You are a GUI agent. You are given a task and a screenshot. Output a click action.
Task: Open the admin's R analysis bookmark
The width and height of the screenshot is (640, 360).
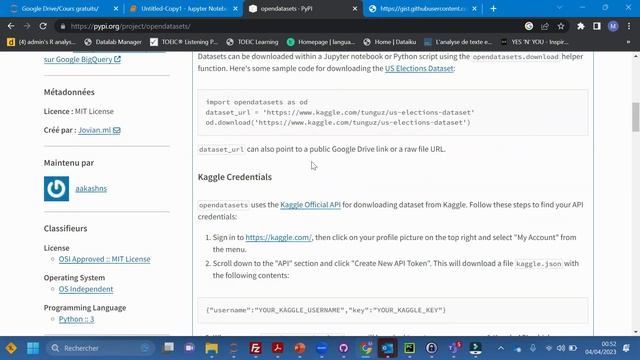(42, 42)
